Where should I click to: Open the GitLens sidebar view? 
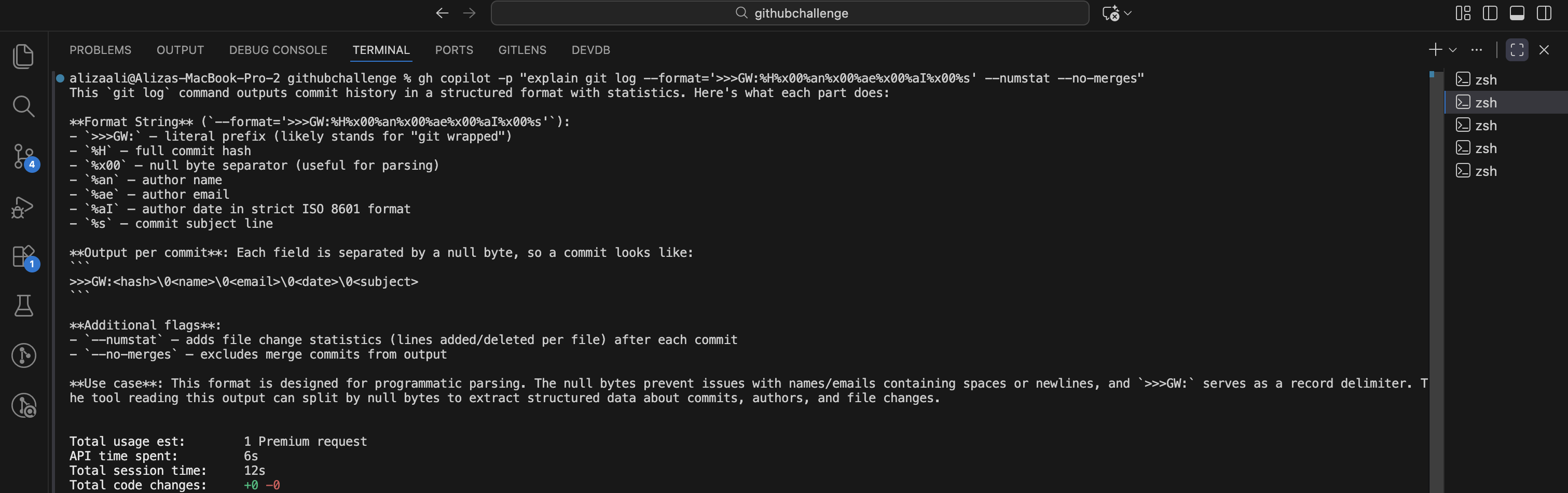pos(24,355)
